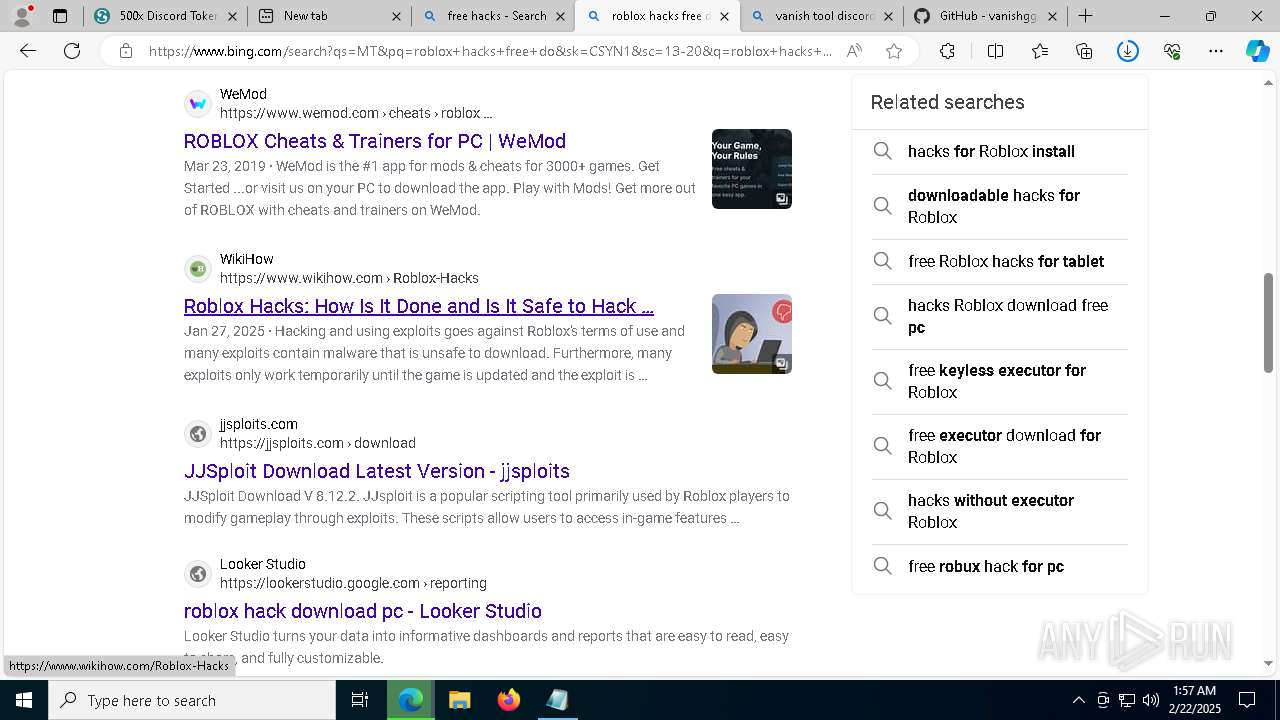Open the Windows Start menu
Screen dimensions: 1280x720
click(x=24, y=700)
